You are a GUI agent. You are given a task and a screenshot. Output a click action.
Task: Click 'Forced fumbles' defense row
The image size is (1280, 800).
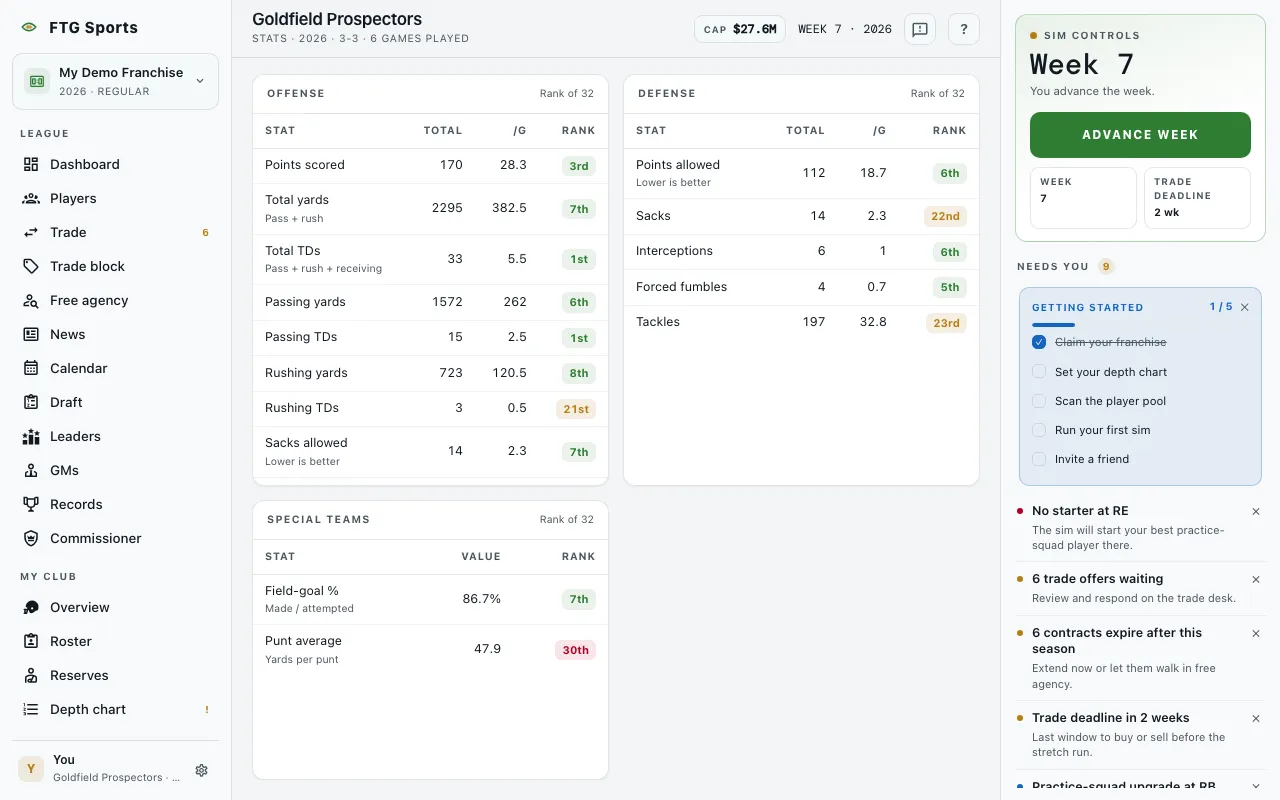(801, 287)
